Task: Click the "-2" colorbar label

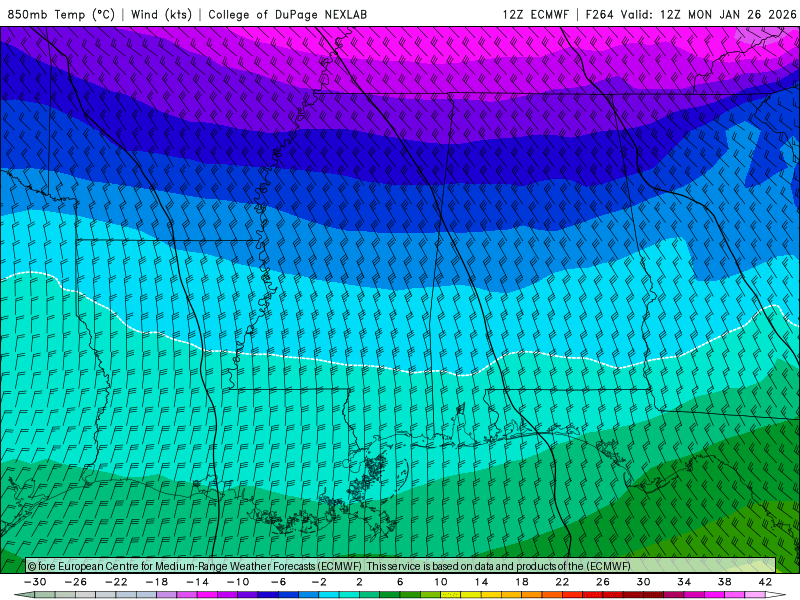Action: point(319,582)
